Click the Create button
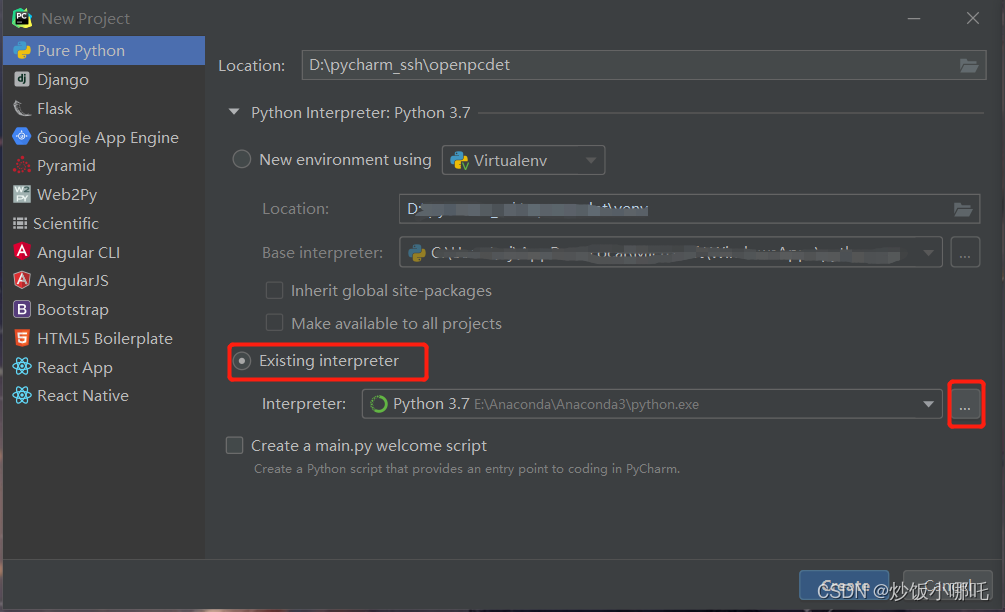 click(x=844, y=585)
